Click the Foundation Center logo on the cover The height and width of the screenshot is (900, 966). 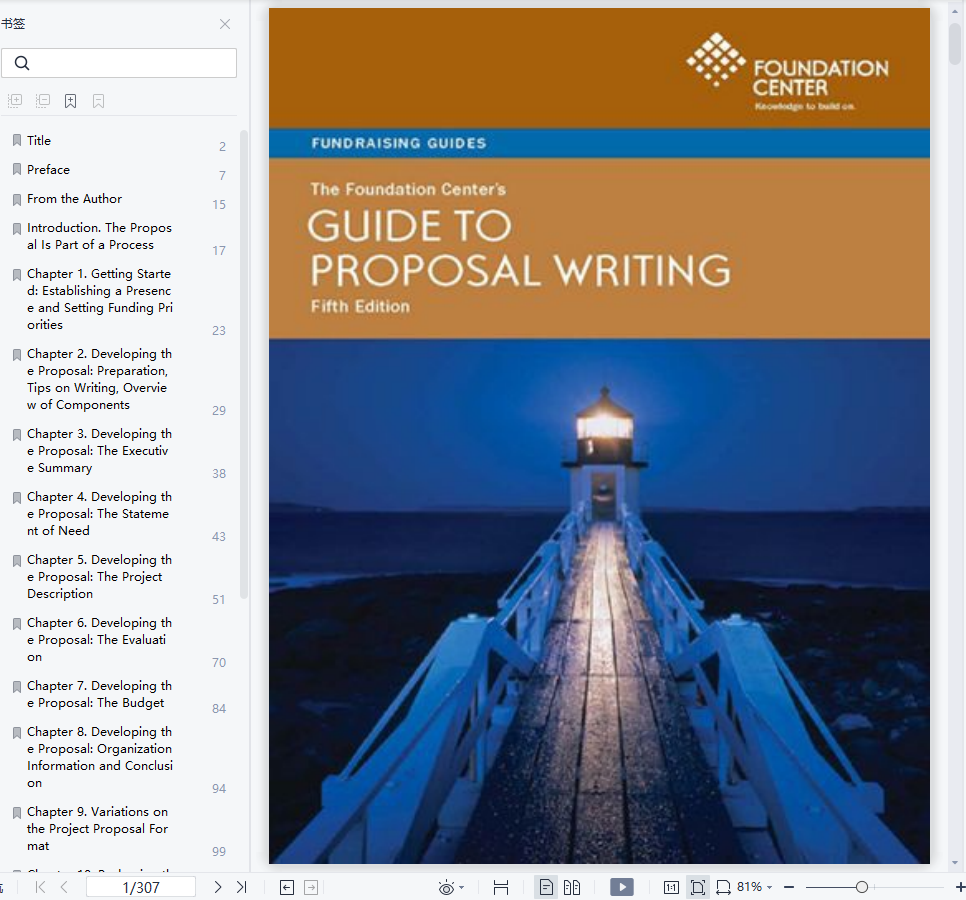pyautogui.click(x=787, y=72)
